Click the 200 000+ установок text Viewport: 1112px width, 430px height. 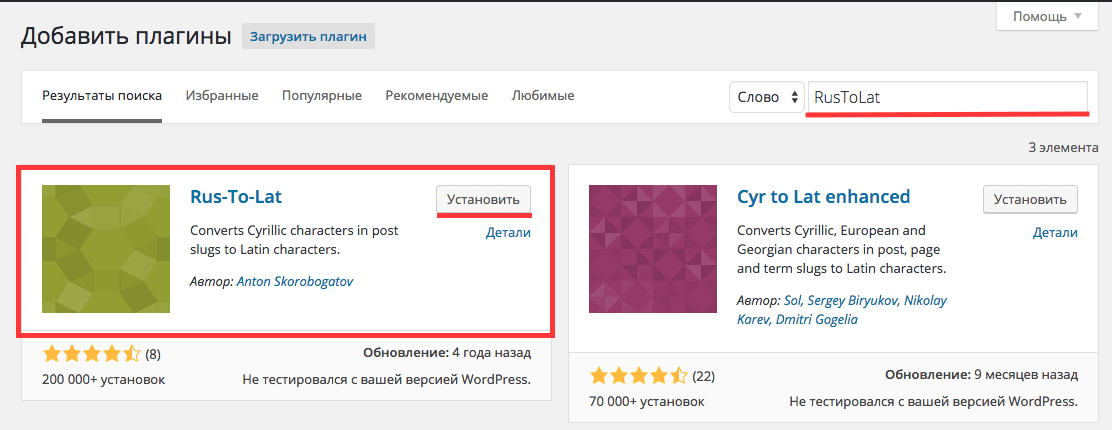(104, 380)
